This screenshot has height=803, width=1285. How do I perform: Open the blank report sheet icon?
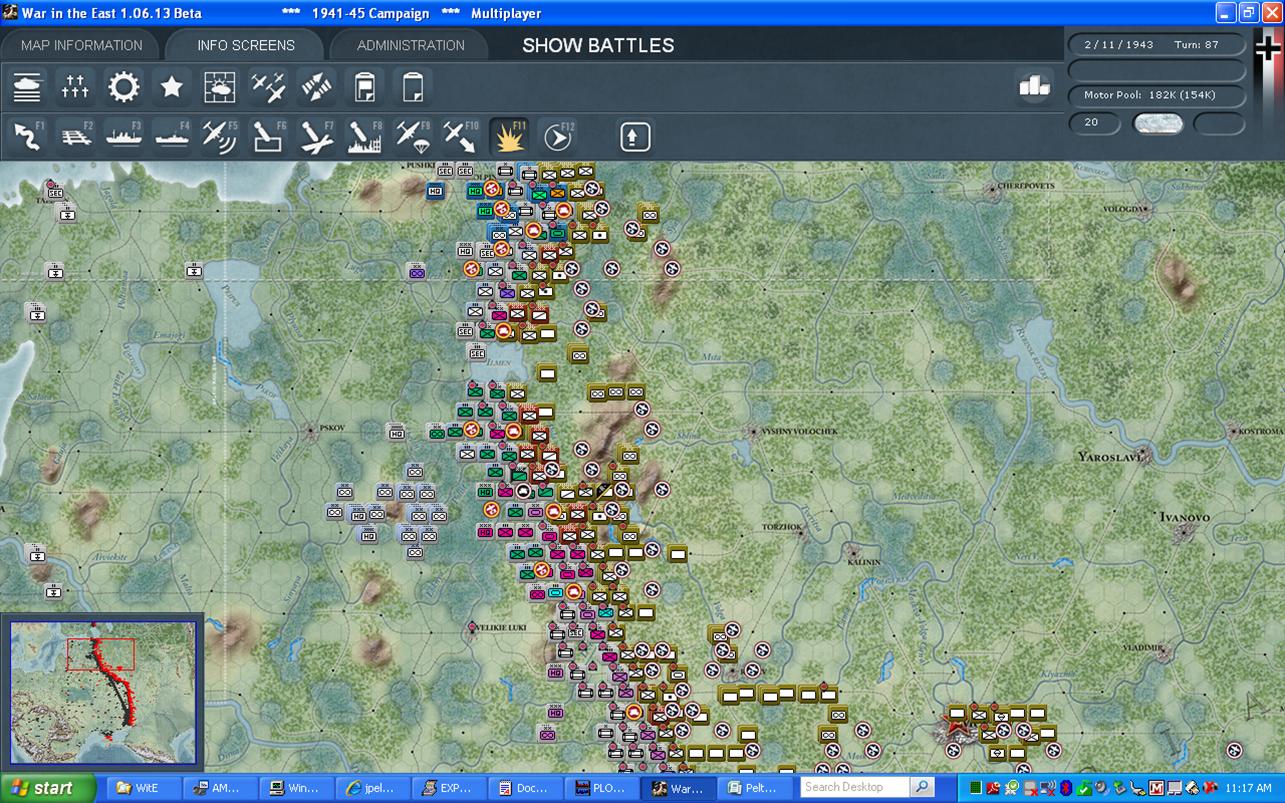coord(412,87)
